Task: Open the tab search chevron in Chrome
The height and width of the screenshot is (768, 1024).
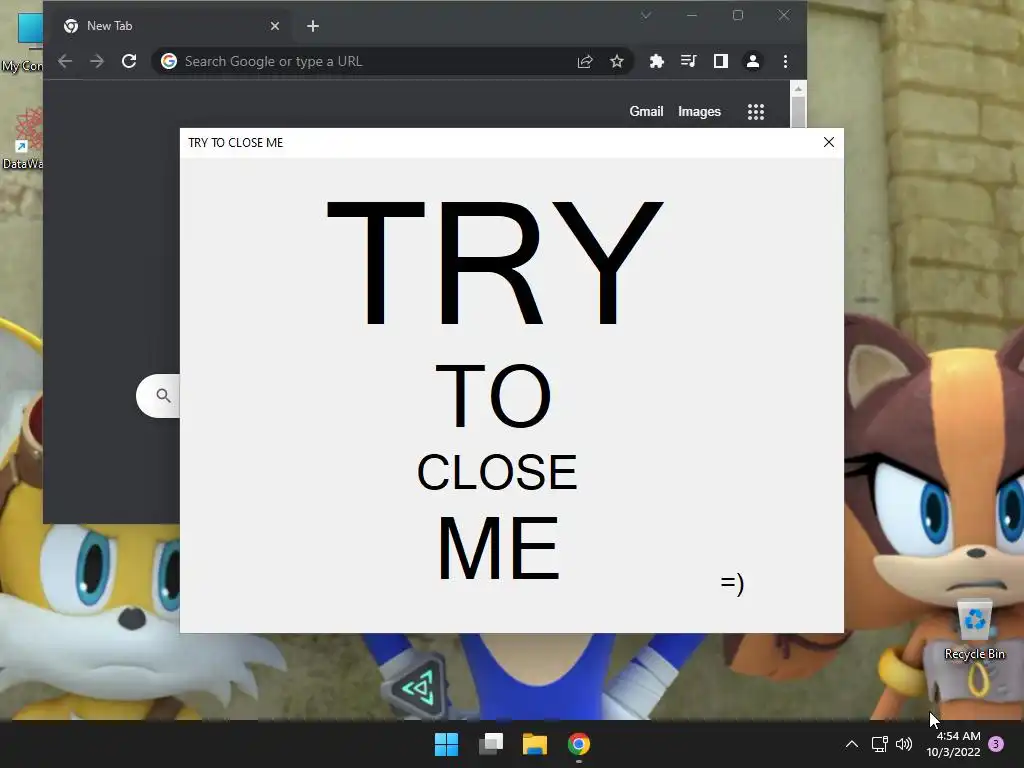Action: point(646,15)
